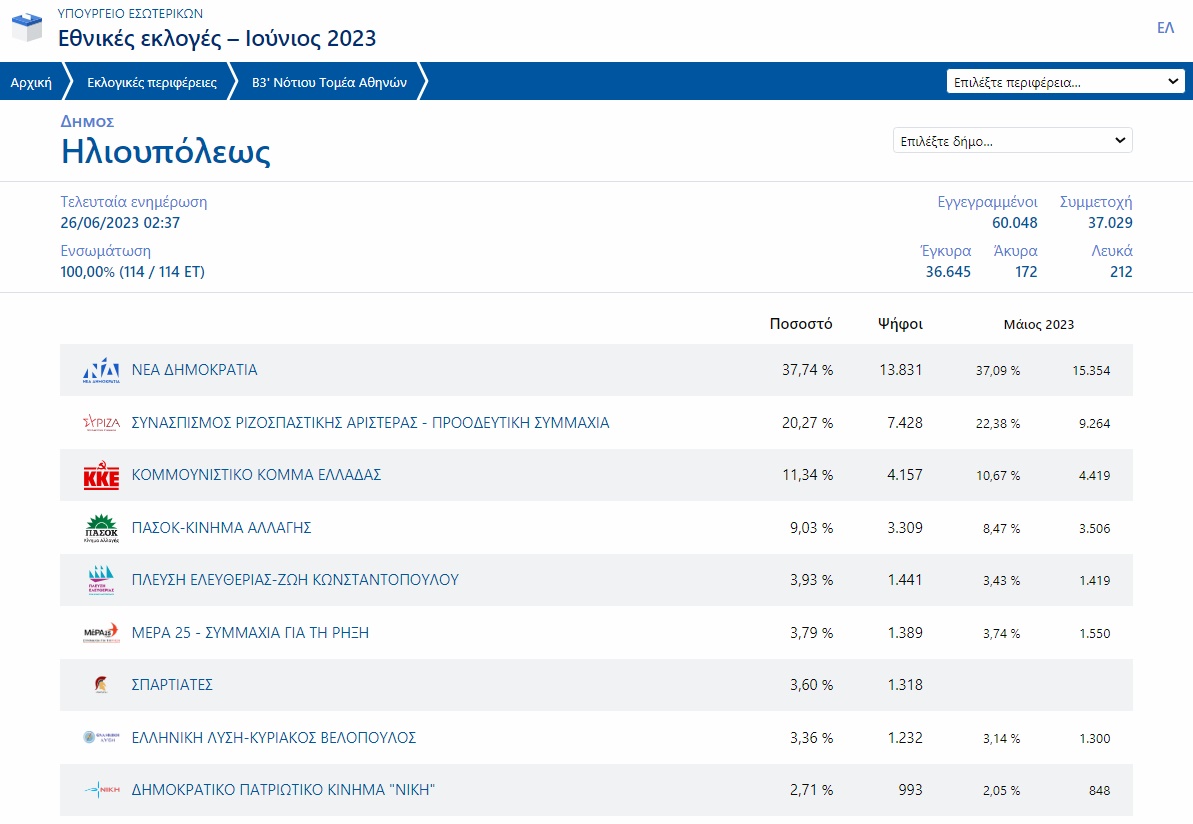Click the Νέα Δημοκρατία party logo
This screenshot has height=824, width=1193.
(x=101, y=371)
